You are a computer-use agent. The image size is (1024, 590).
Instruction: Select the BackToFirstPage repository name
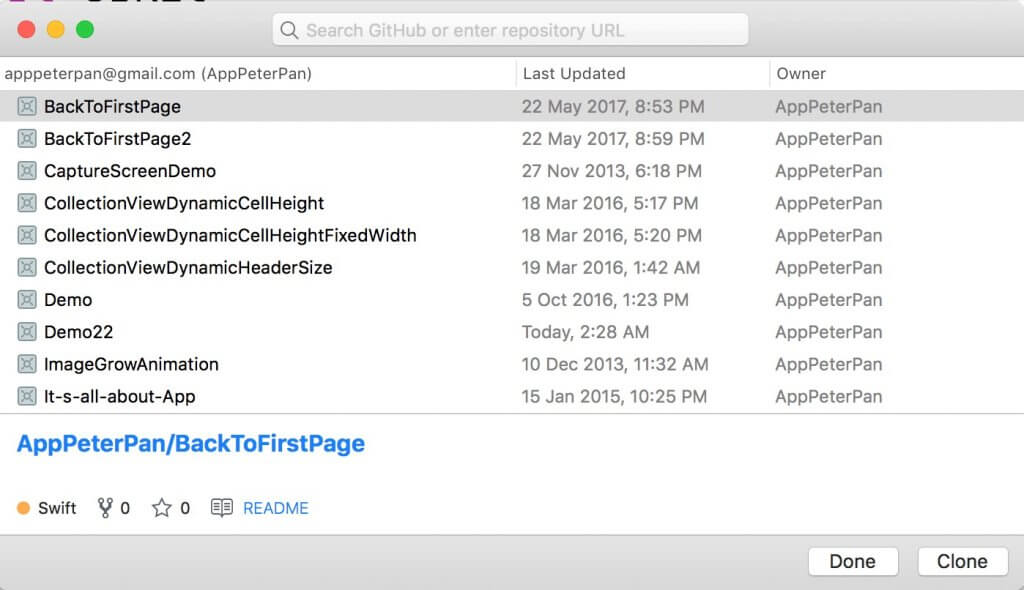[112, 107]
